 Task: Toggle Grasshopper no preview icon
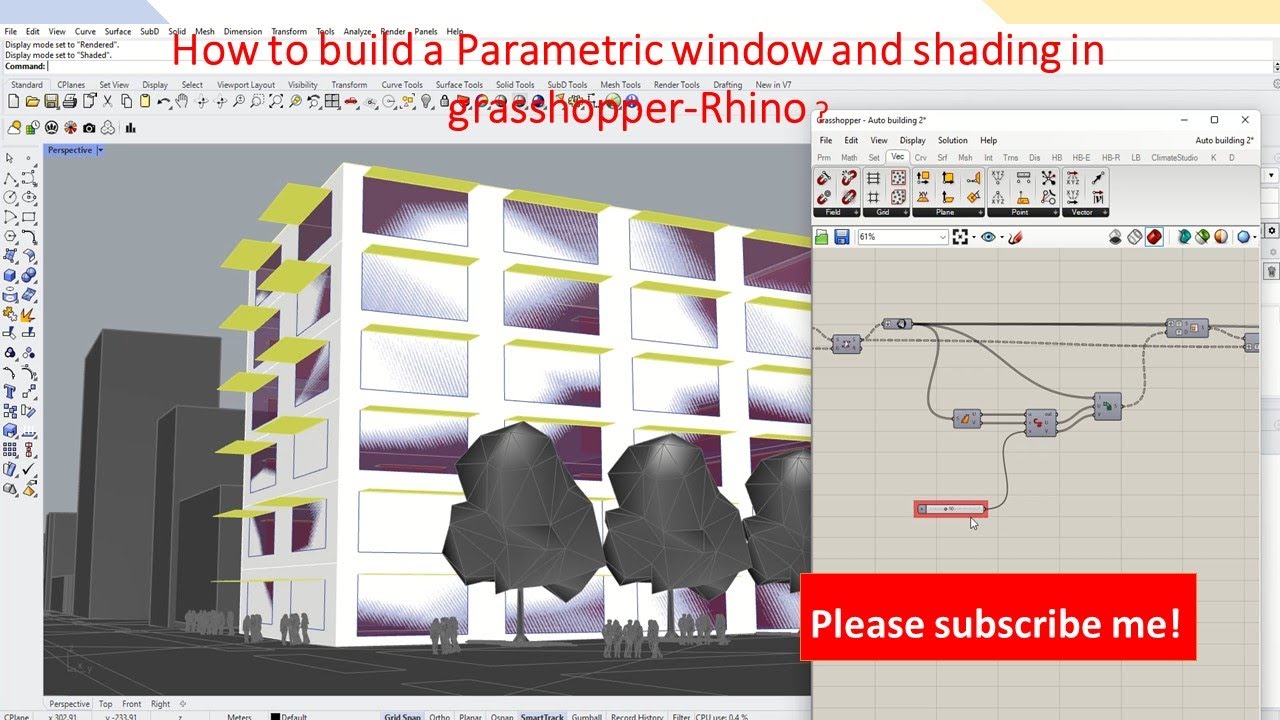tap(1115, 237)
